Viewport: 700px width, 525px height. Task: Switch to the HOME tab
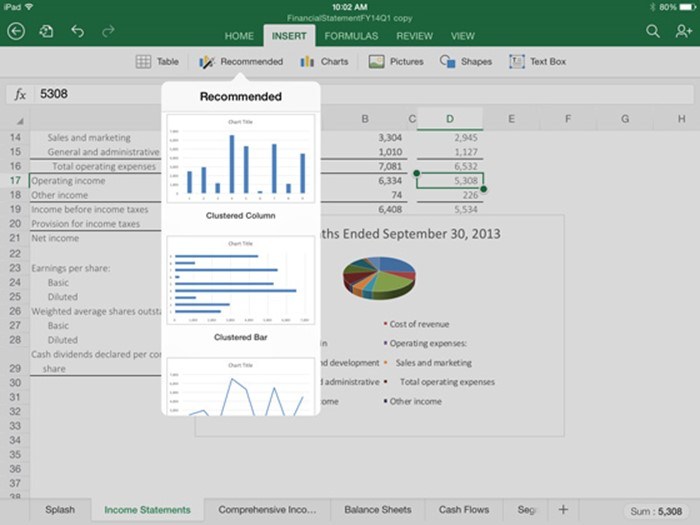239,36
